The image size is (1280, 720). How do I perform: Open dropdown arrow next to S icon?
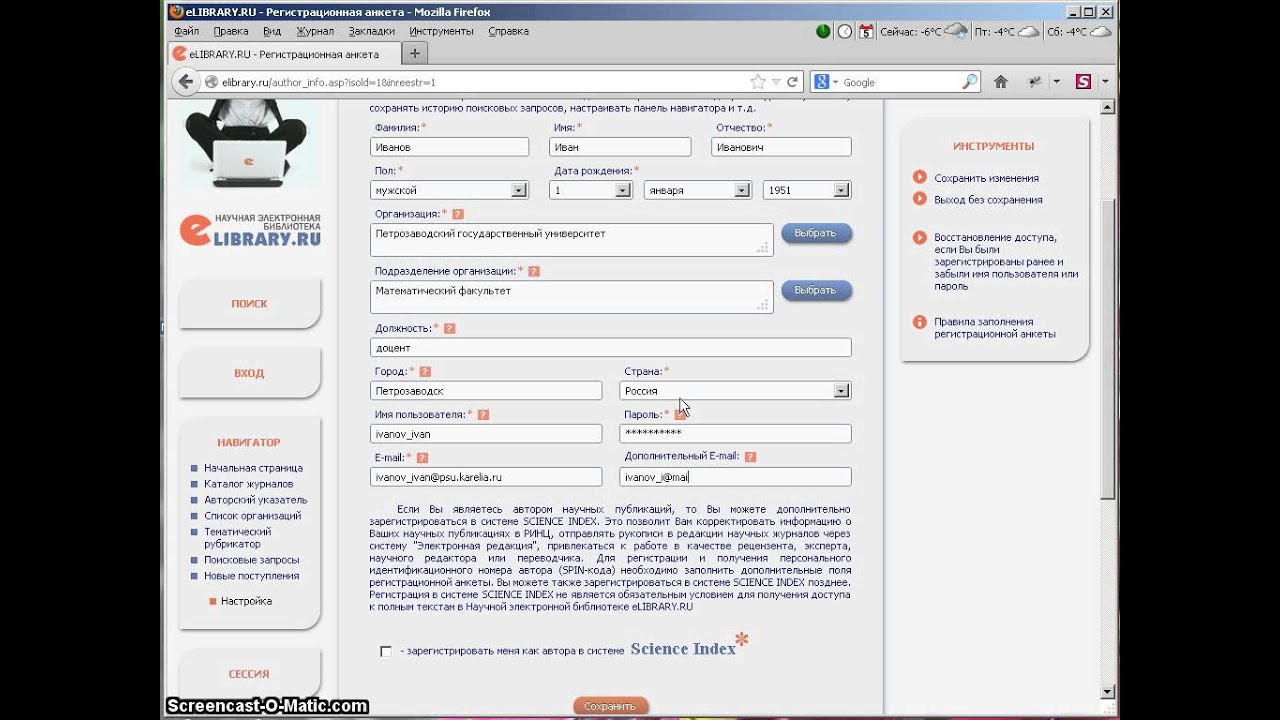point(1104,82)
